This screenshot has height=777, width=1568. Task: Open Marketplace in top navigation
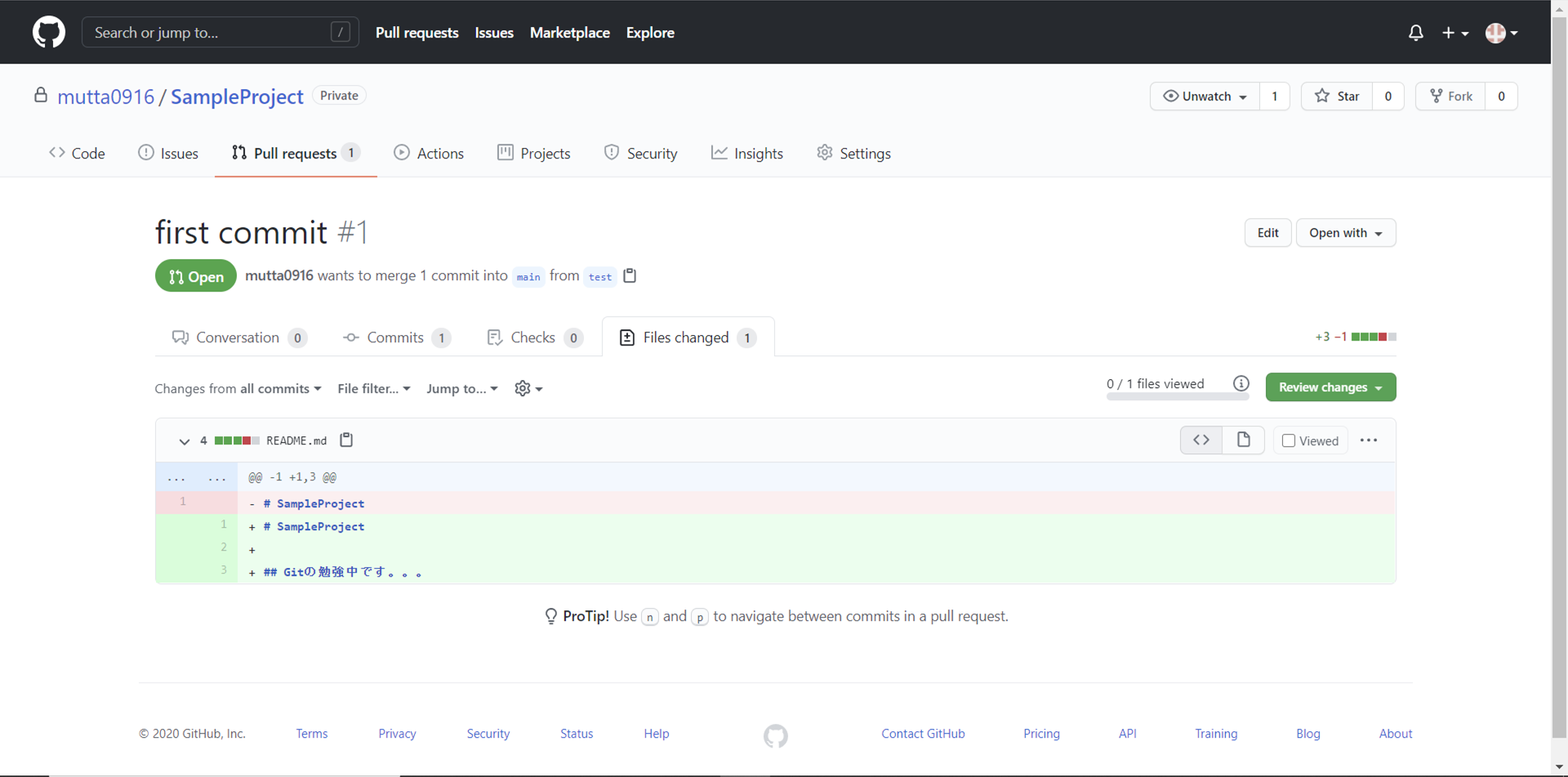point(570,33)
